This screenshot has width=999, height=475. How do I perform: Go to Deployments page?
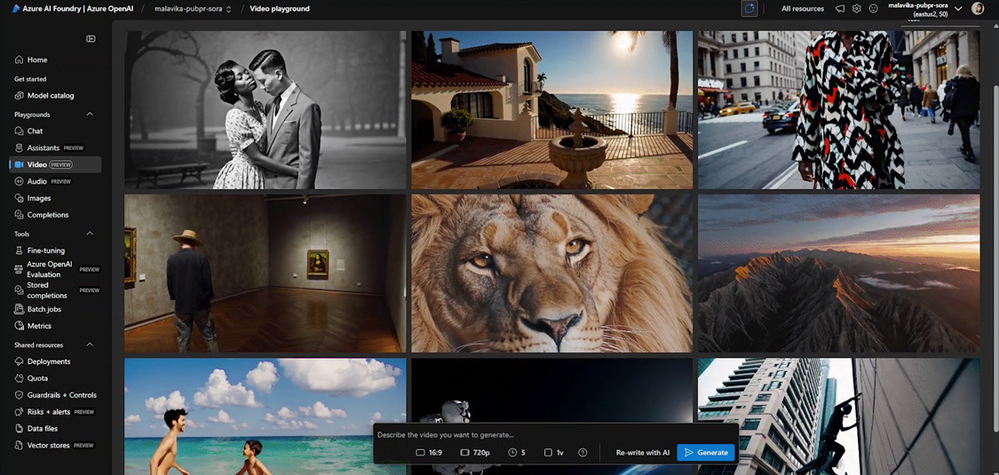[x=48, y=362]
